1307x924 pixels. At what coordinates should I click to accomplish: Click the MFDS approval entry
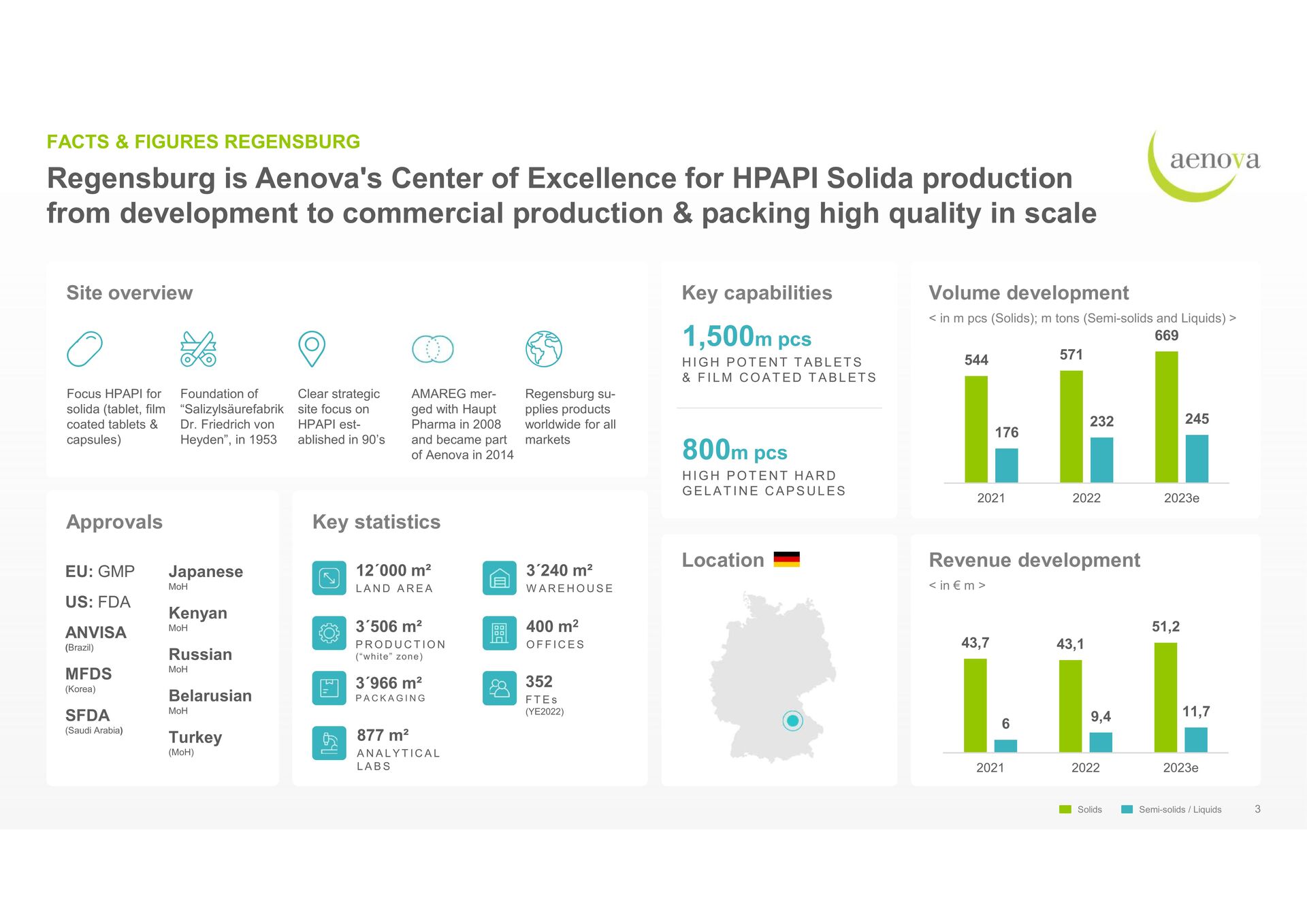pos(88,680)
